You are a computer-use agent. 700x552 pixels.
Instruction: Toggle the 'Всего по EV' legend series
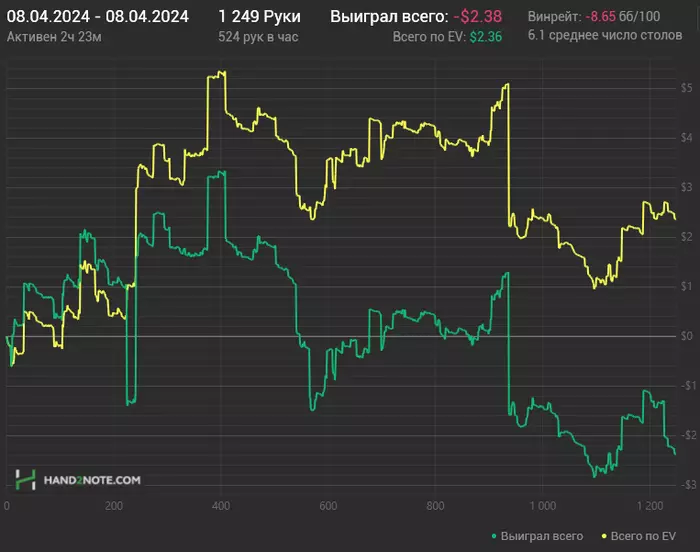643,537
